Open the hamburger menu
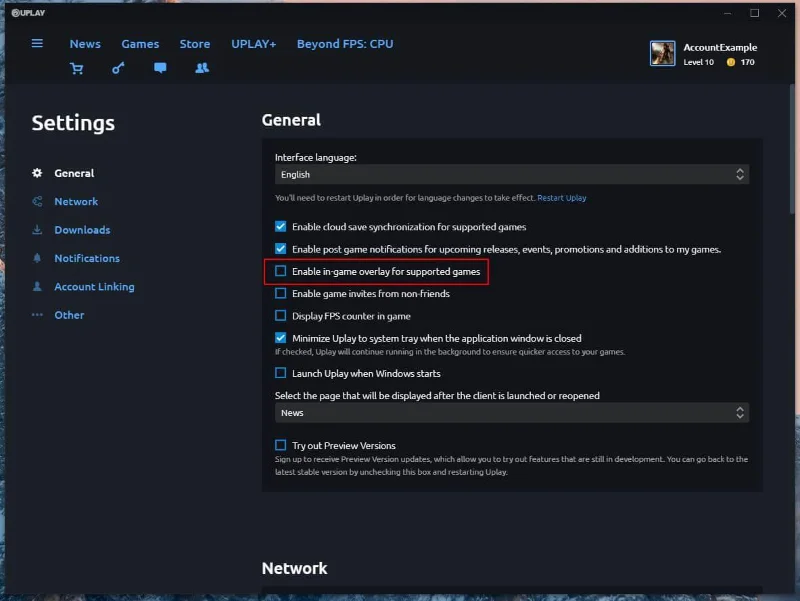The width and height of the screenshot is (800, 601). point(37,43)
